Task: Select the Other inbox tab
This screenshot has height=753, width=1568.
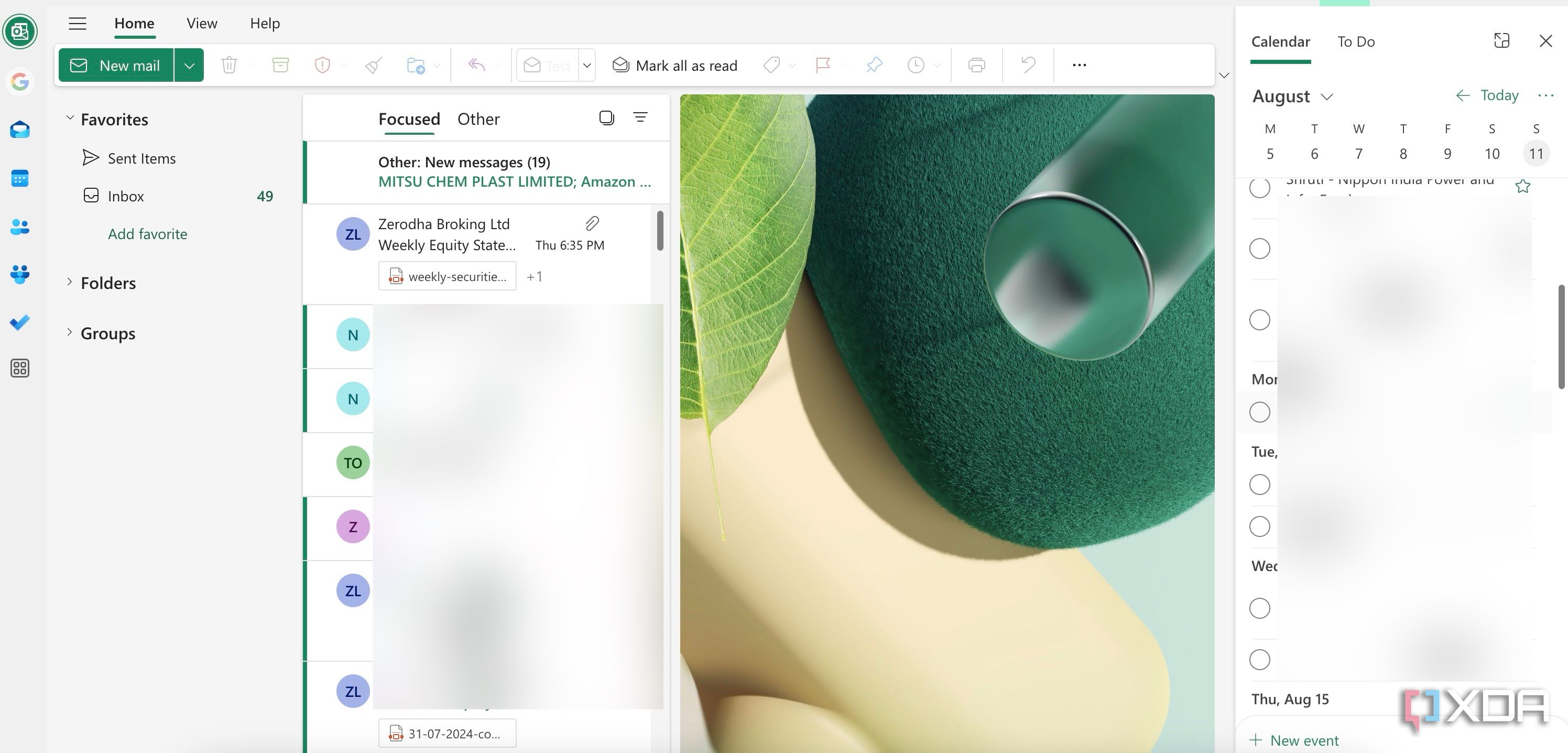Action: (478, 119)
